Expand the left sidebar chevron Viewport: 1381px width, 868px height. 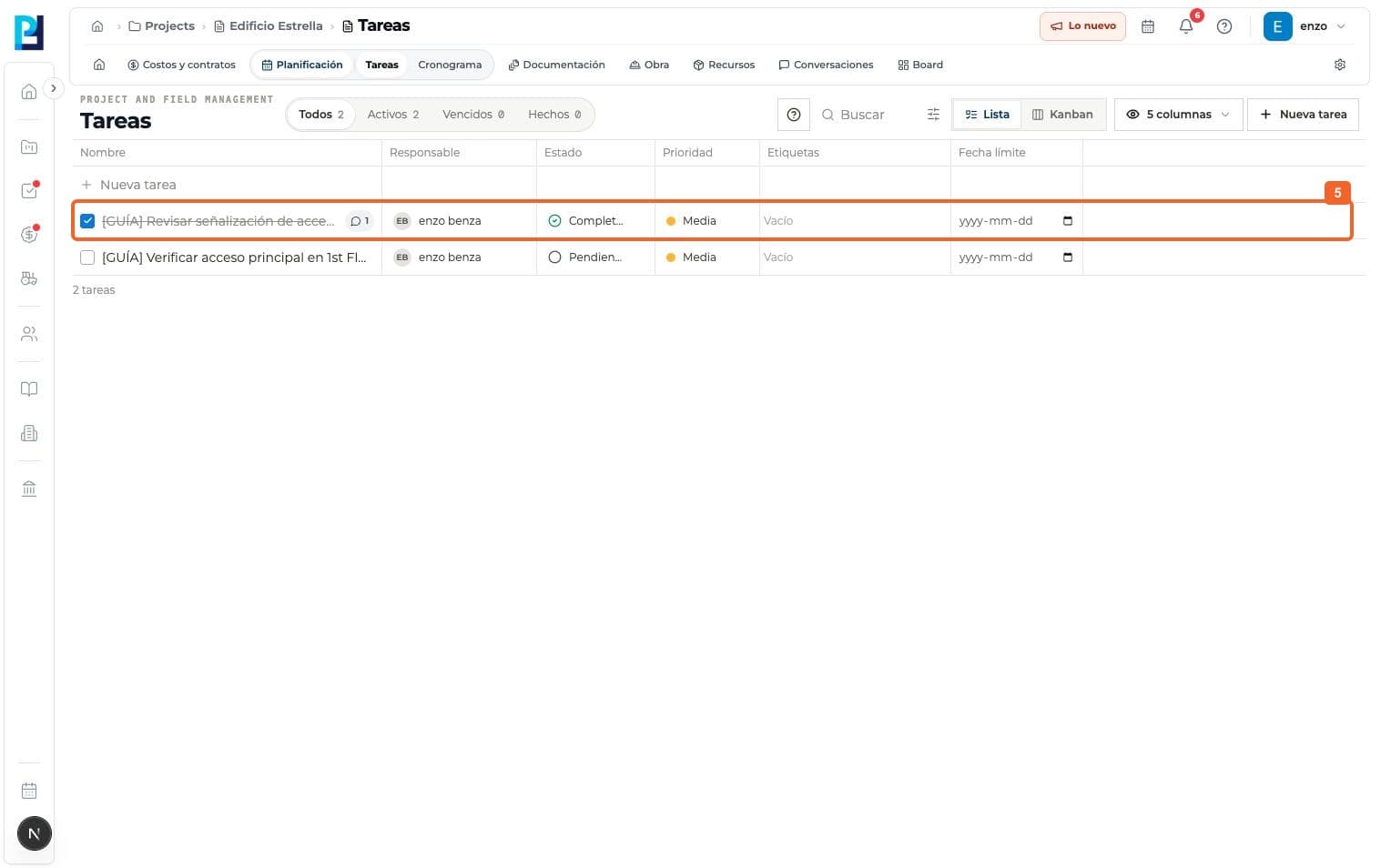pos(54,88)
